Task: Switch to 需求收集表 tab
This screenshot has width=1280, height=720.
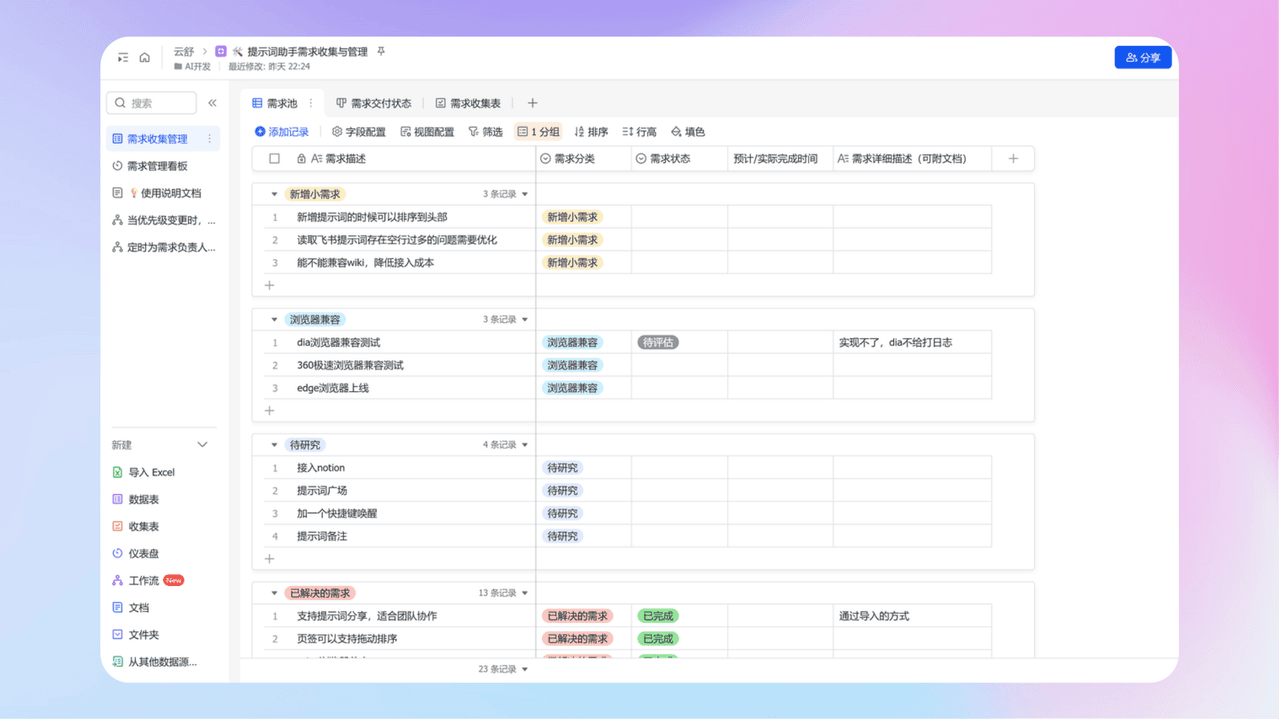Action: pos(468,103)
